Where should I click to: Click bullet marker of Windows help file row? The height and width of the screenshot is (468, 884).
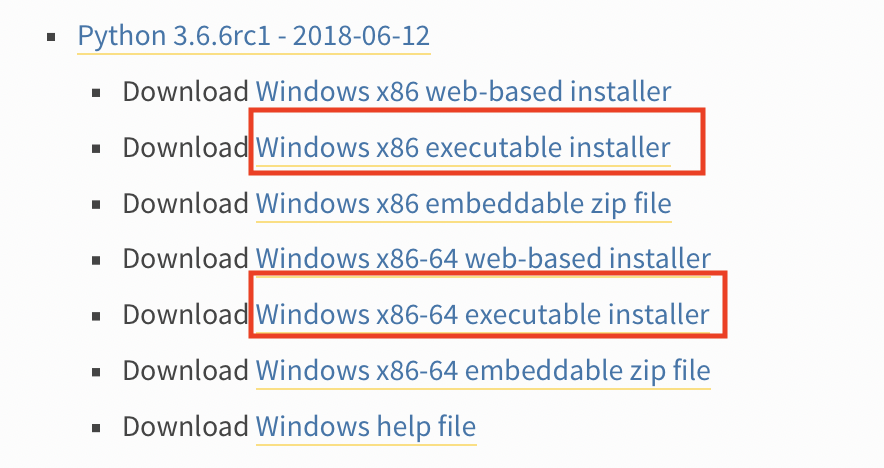point(96,428)
